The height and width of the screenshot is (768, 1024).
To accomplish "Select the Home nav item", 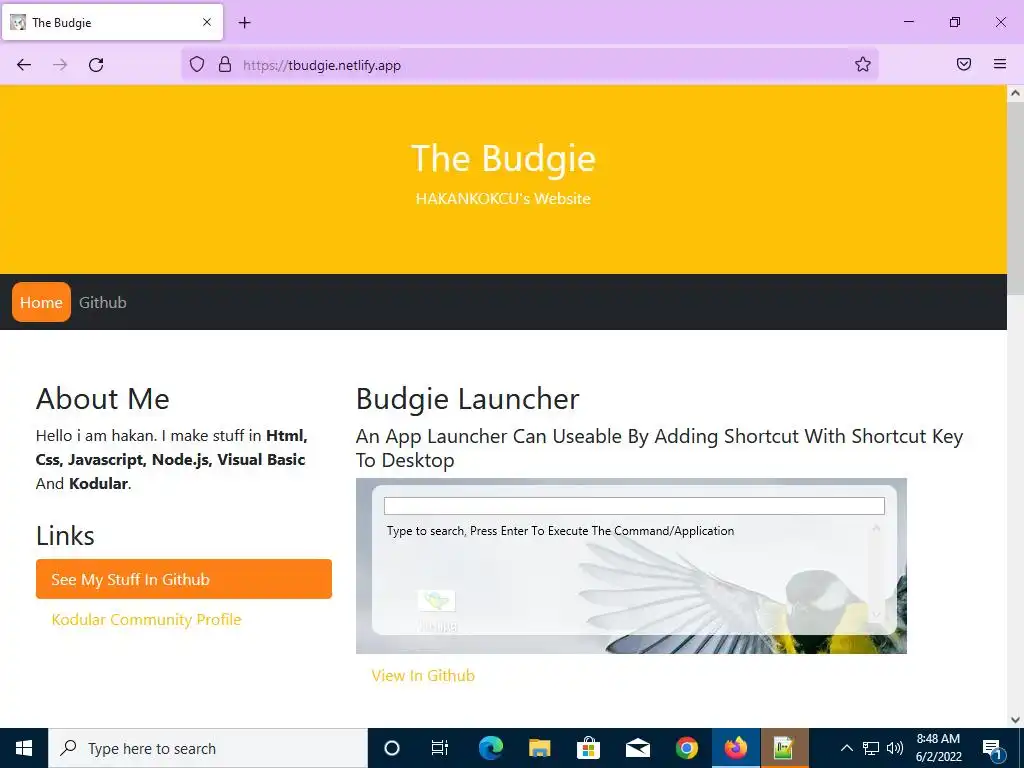I will 41,302.
